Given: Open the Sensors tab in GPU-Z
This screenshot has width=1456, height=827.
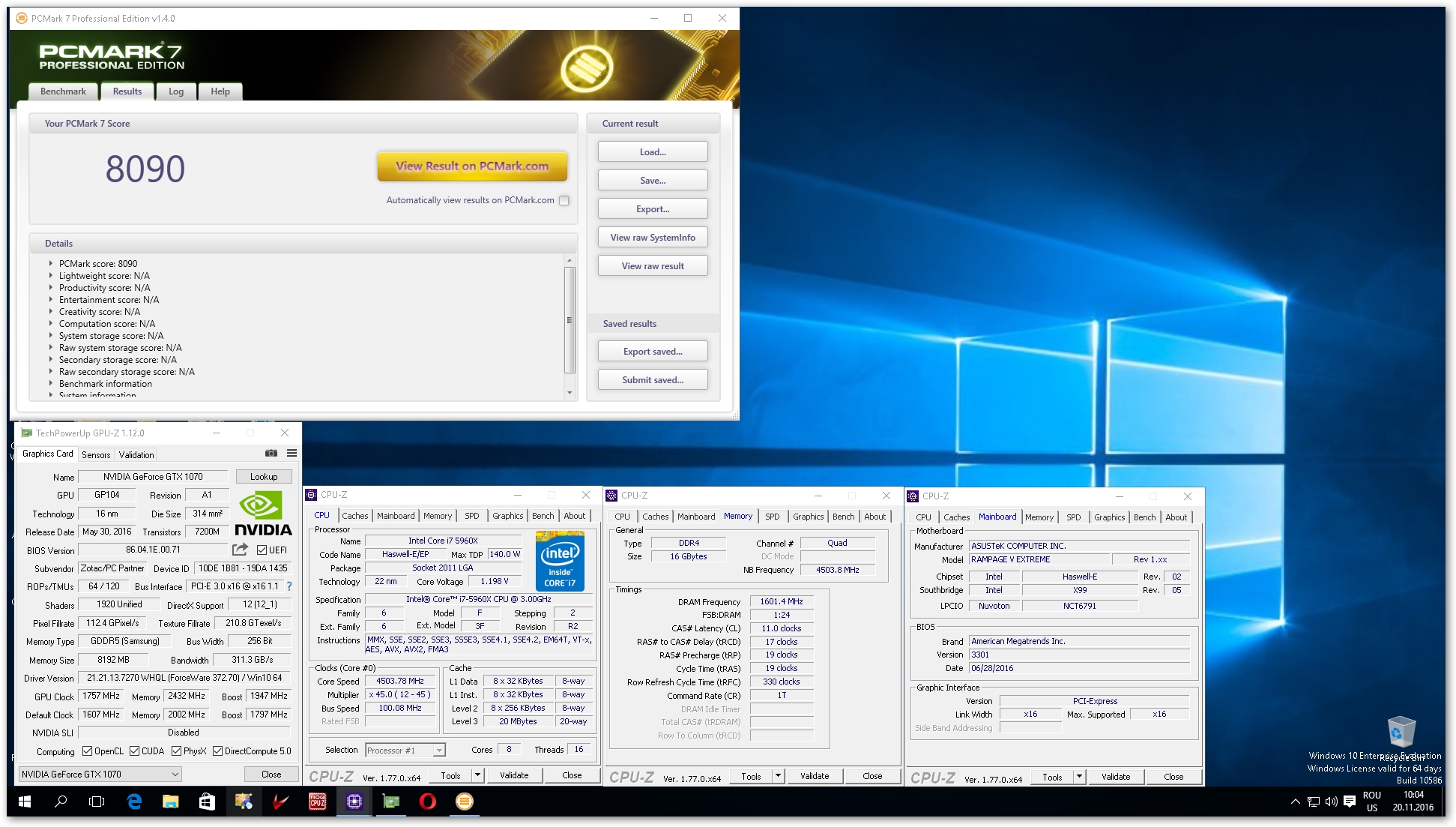Looking at the screenshot, I should click(96, 454).
